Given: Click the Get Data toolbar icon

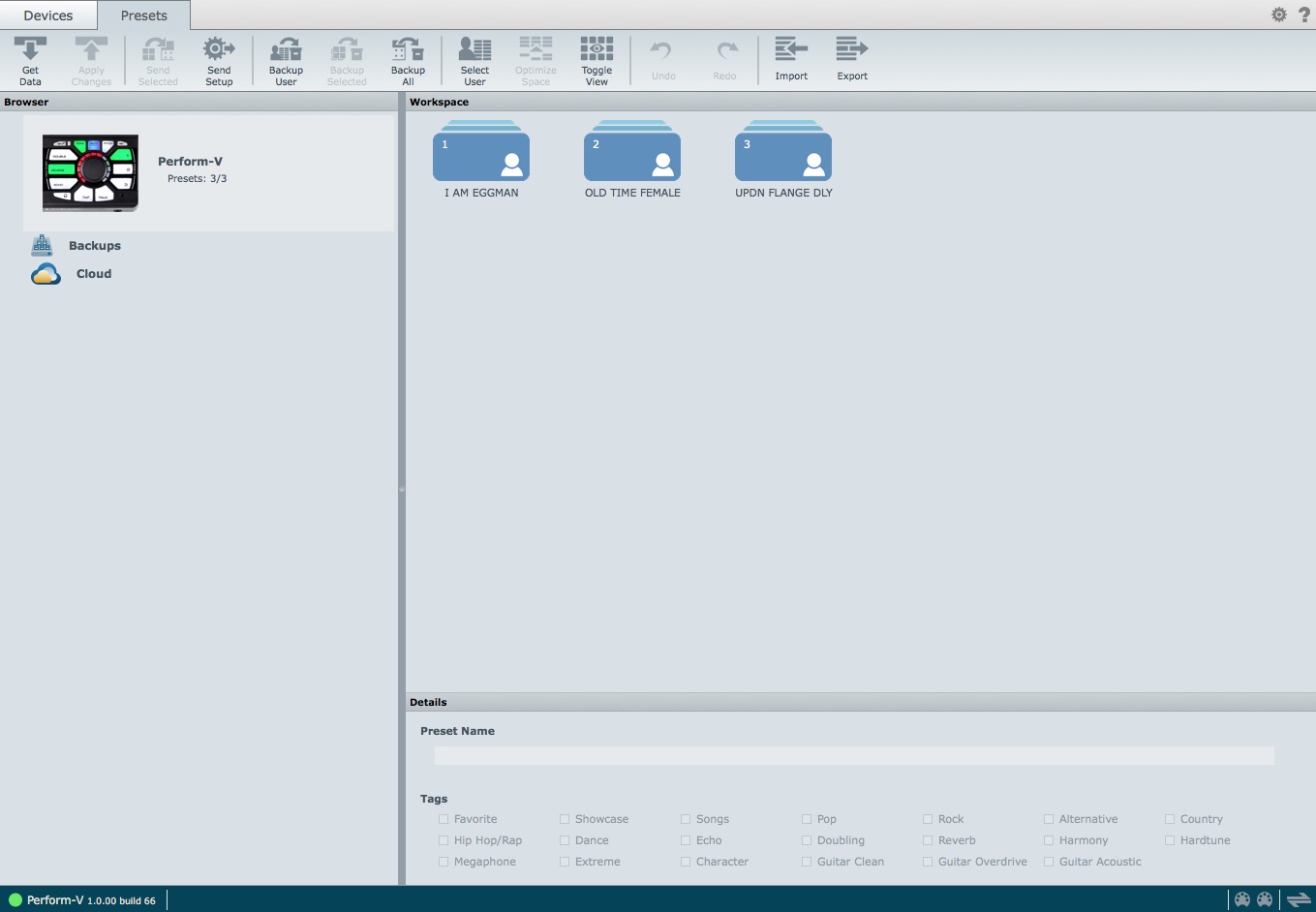Looking at the screenshot, I should click(x=29, y=58).
